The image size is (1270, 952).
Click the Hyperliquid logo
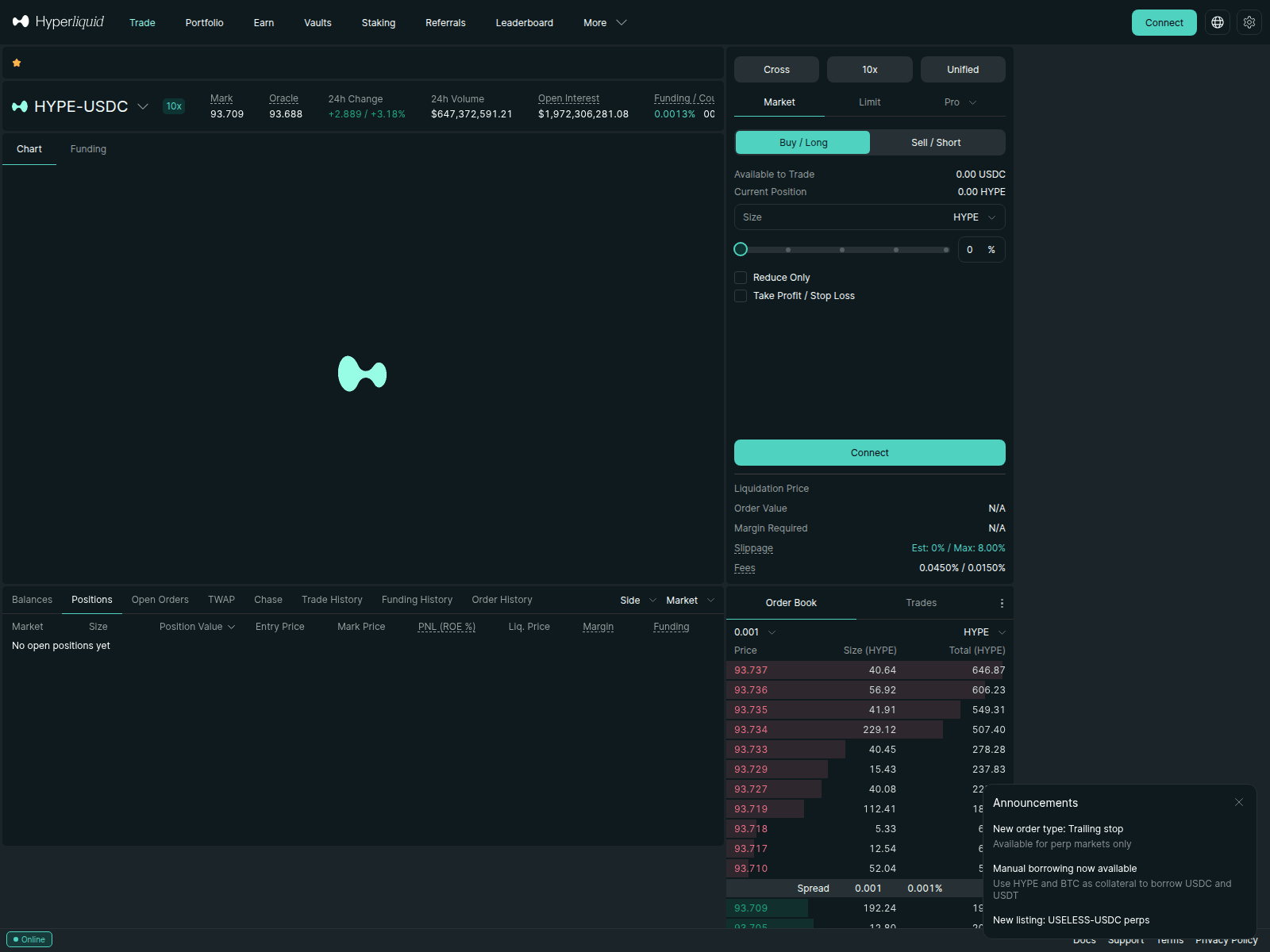tap(58, 22)
